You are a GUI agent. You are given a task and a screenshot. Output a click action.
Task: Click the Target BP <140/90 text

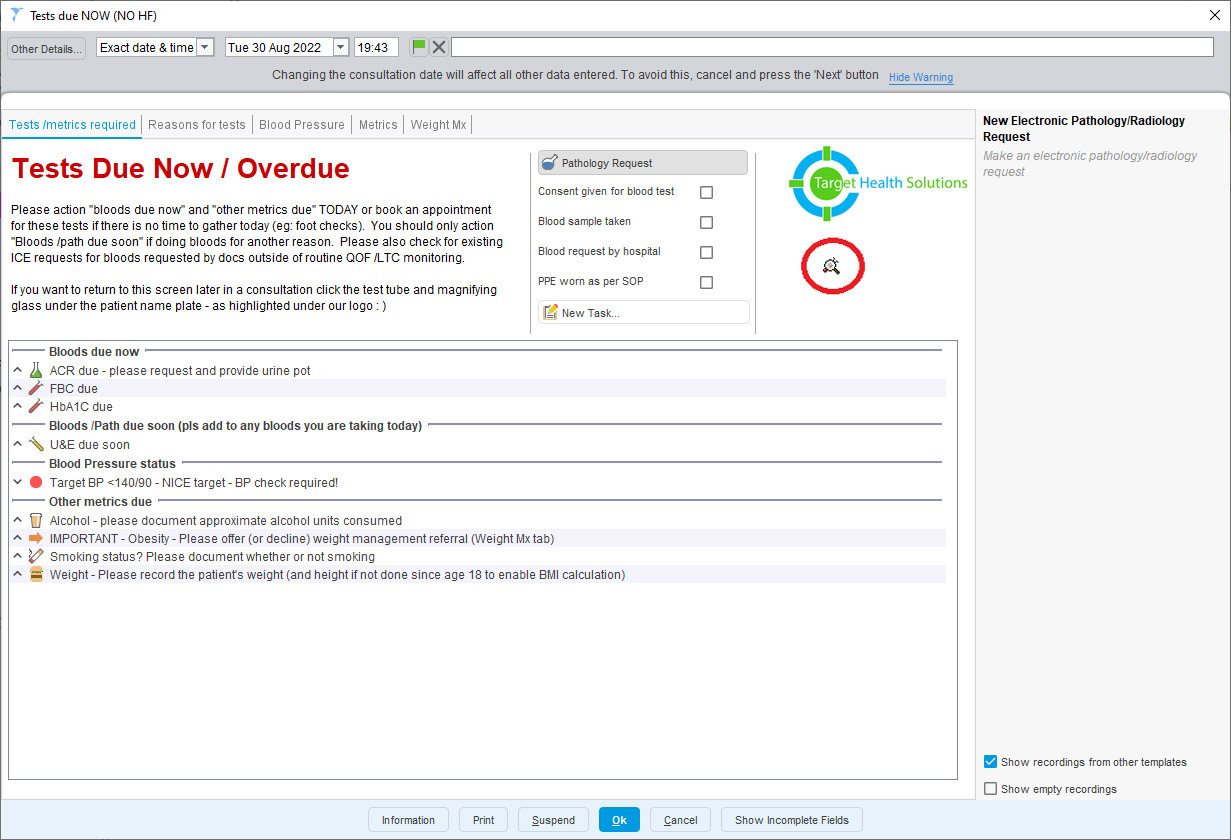pos(194,482)
